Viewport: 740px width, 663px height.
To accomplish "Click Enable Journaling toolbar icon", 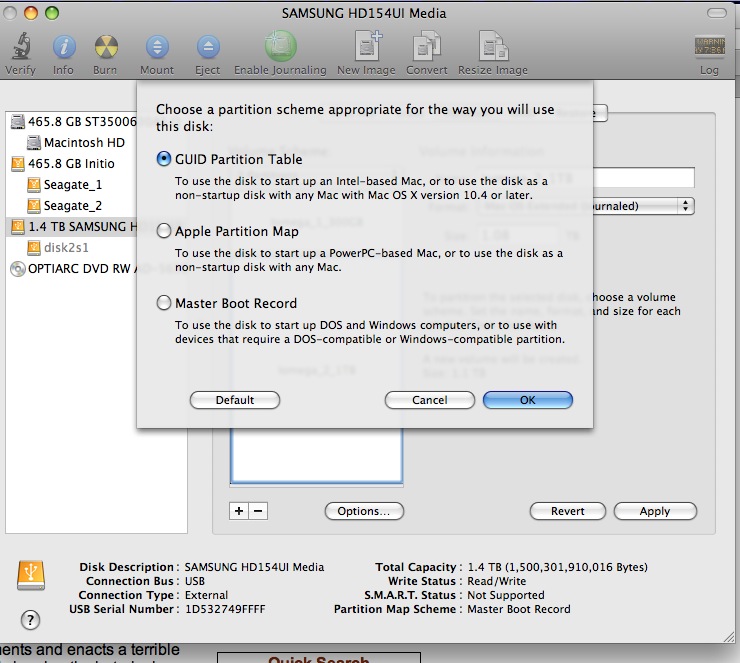I will [280, 46].
